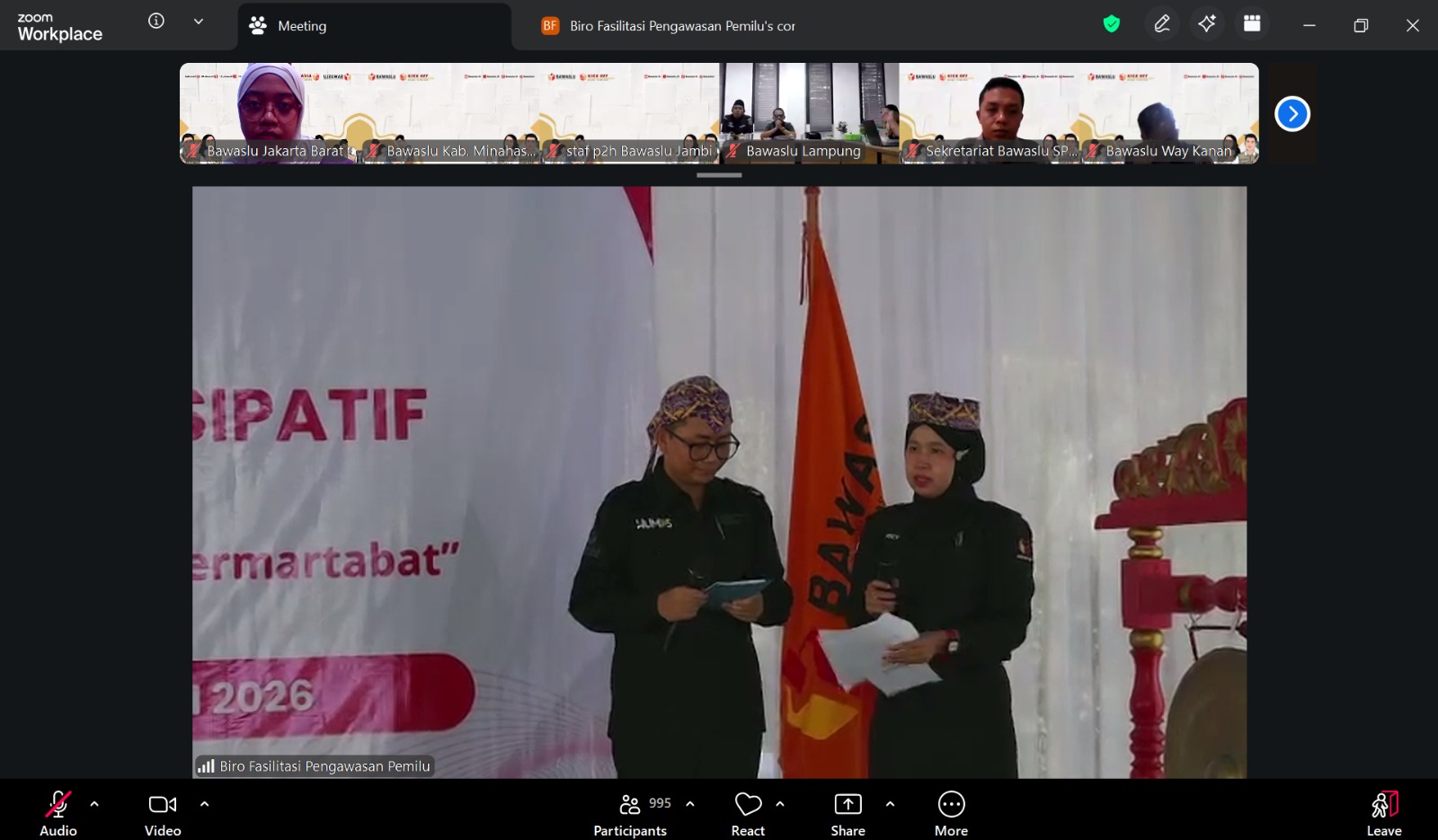Select staf p2h Bawaslu Jambi thumbnail

point(629,113)
